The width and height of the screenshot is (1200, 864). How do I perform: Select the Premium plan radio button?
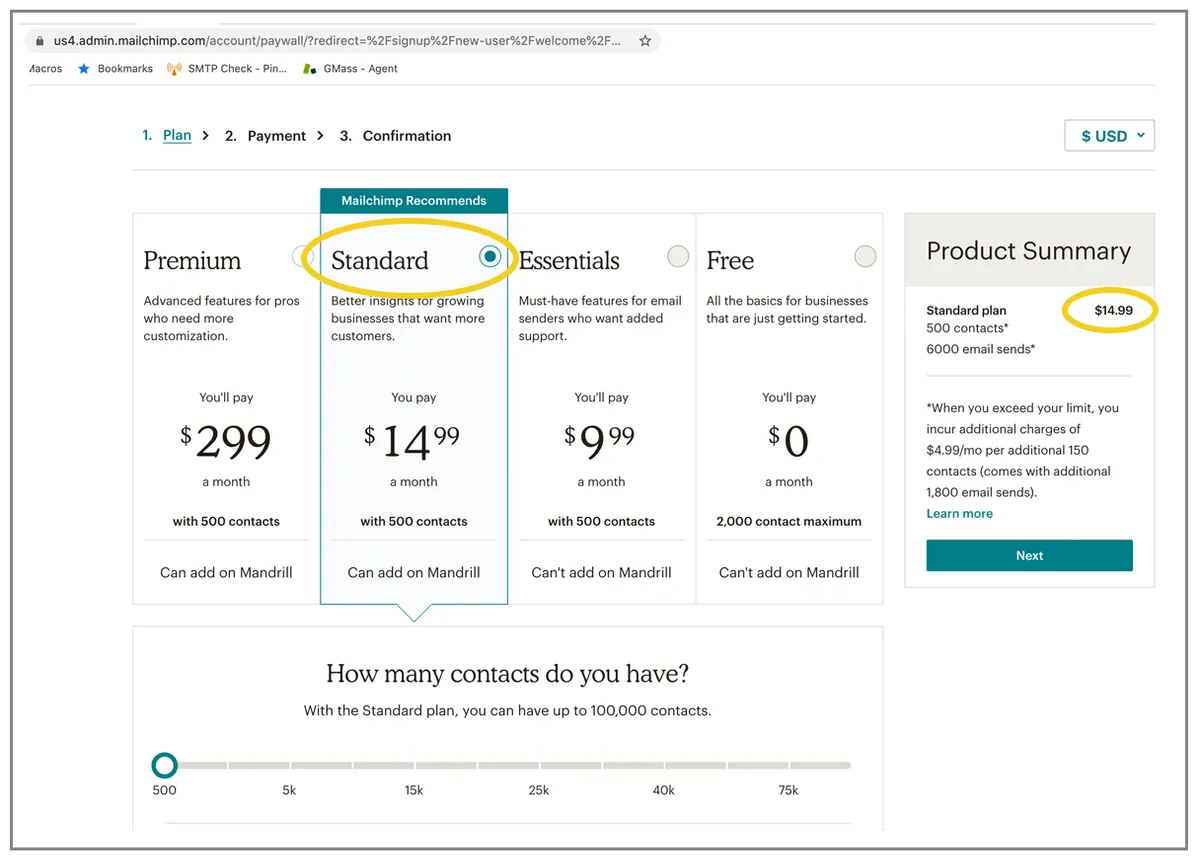coord(303,257)
